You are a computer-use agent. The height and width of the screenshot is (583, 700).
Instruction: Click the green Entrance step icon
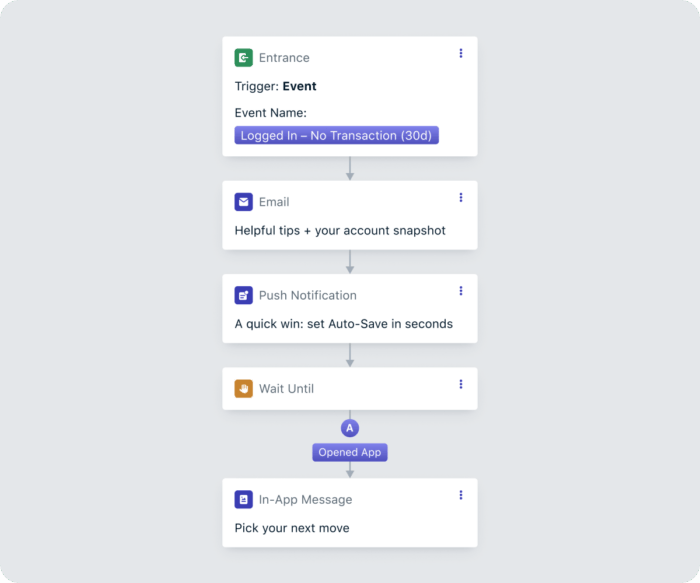click(244, 58)
